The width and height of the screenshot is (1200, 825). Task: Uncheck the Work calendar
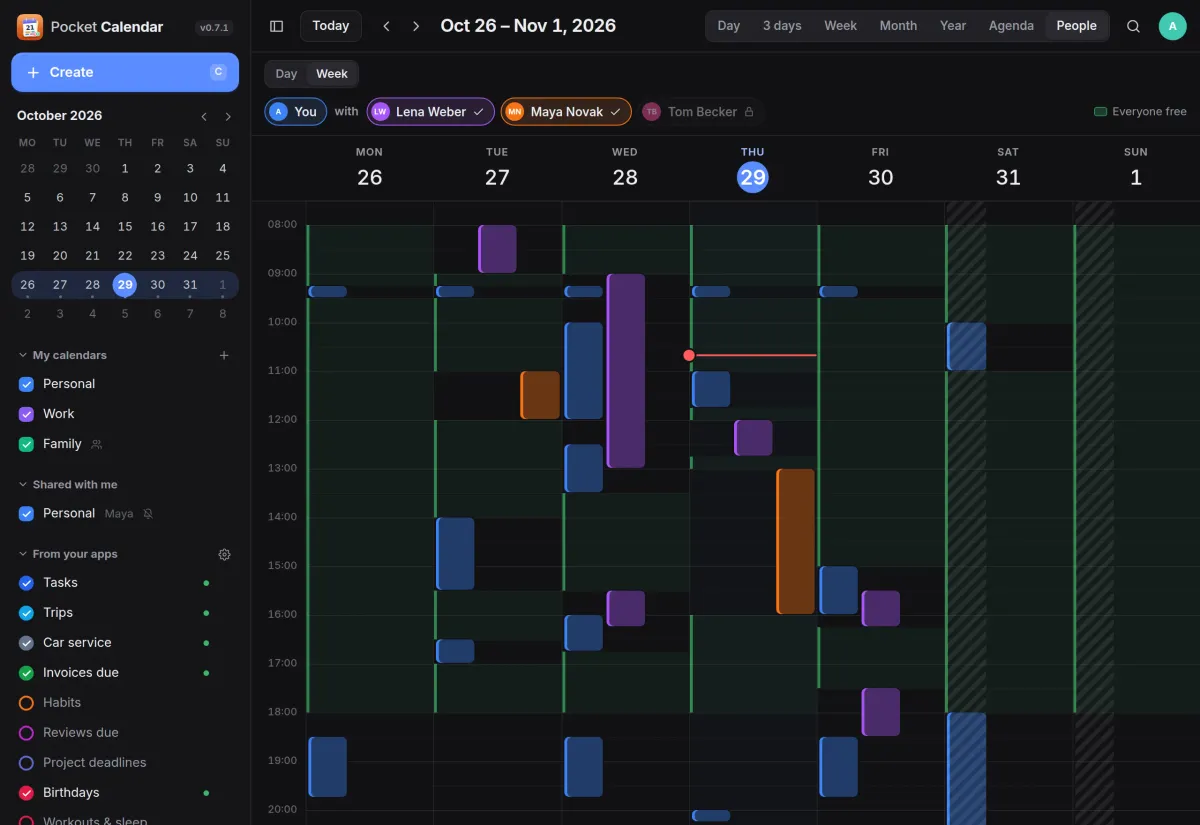click(26, 414)
